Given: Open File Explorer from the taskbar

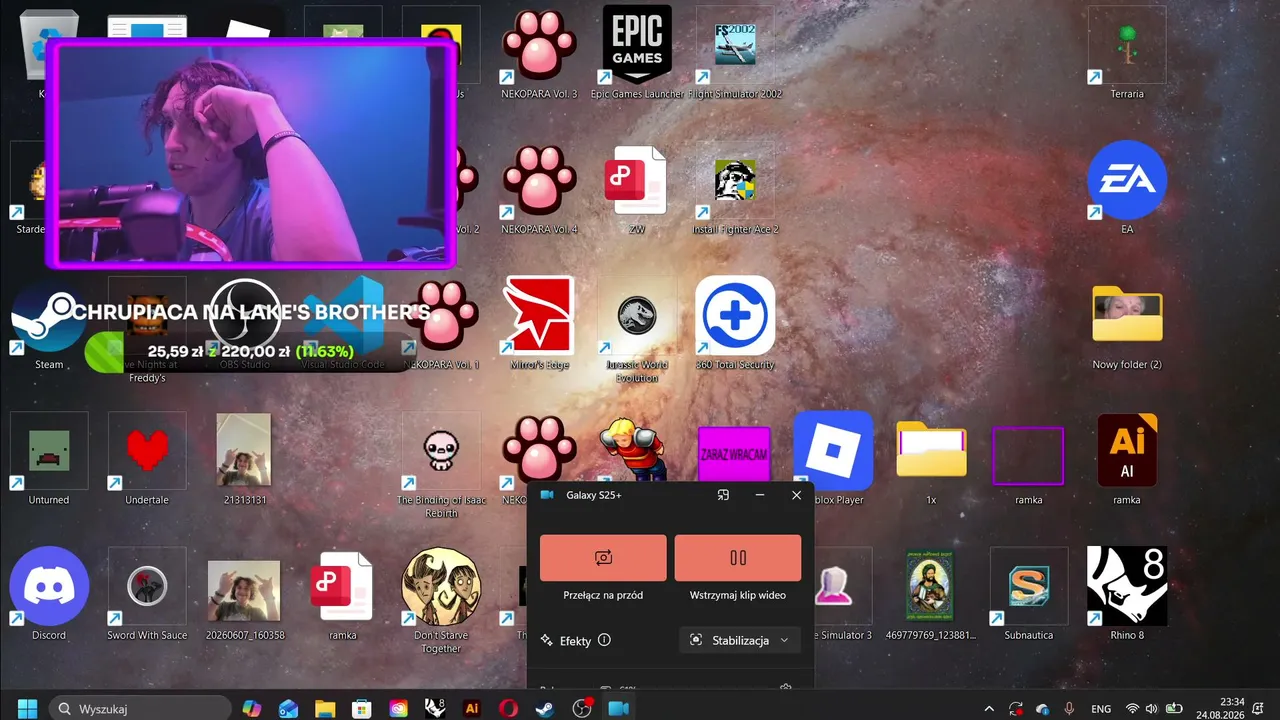Looking at the screenshot, I should 325,708.
